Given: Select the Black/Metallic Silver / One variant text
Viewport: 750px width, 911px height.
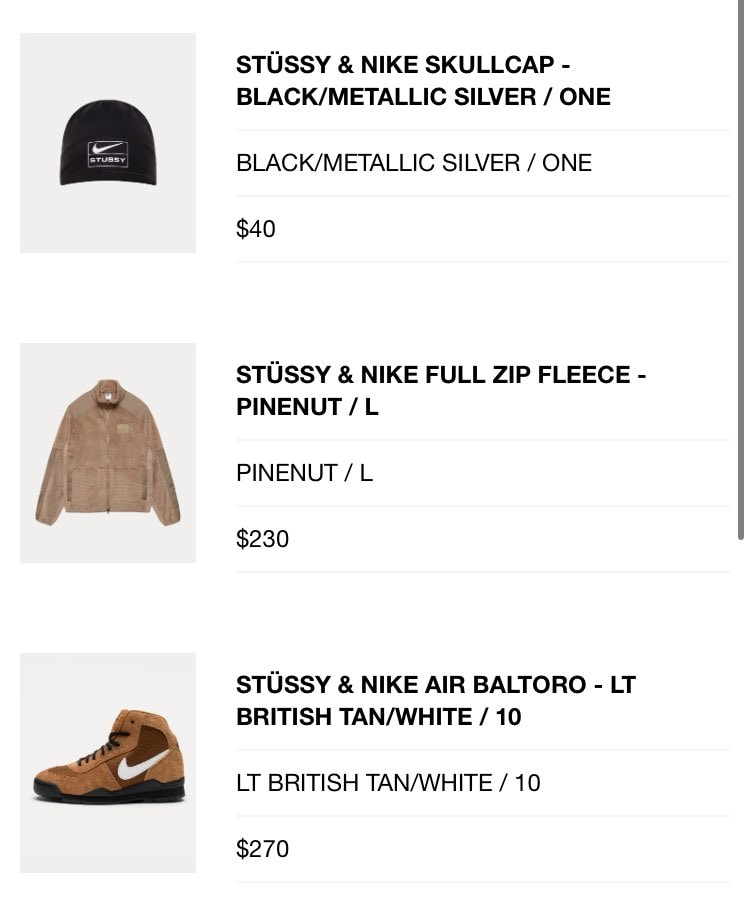Looking at the screenshot, I should [414, 162].
